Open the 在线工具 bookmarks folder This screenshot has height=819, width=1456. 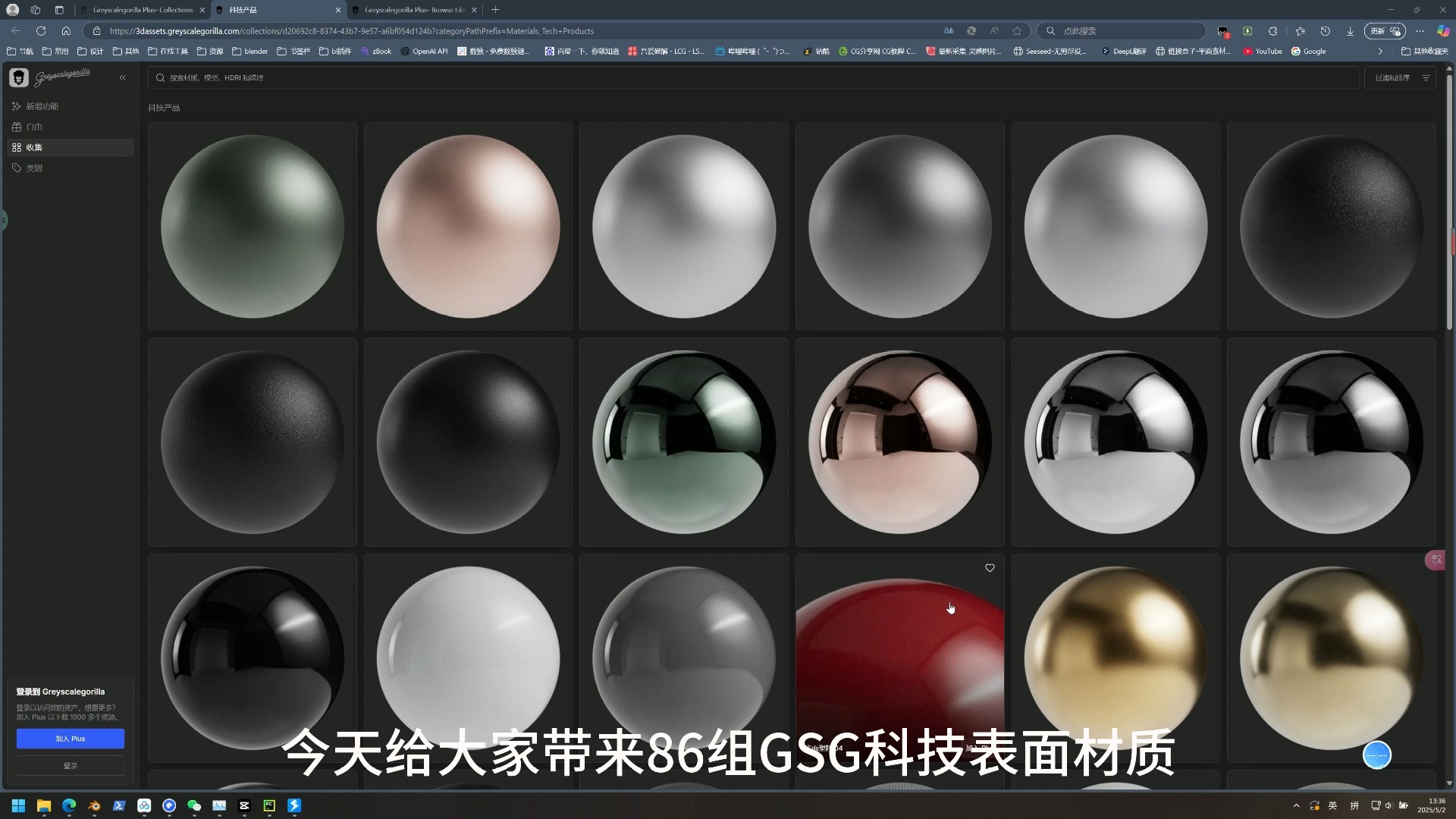pos(168,52)
